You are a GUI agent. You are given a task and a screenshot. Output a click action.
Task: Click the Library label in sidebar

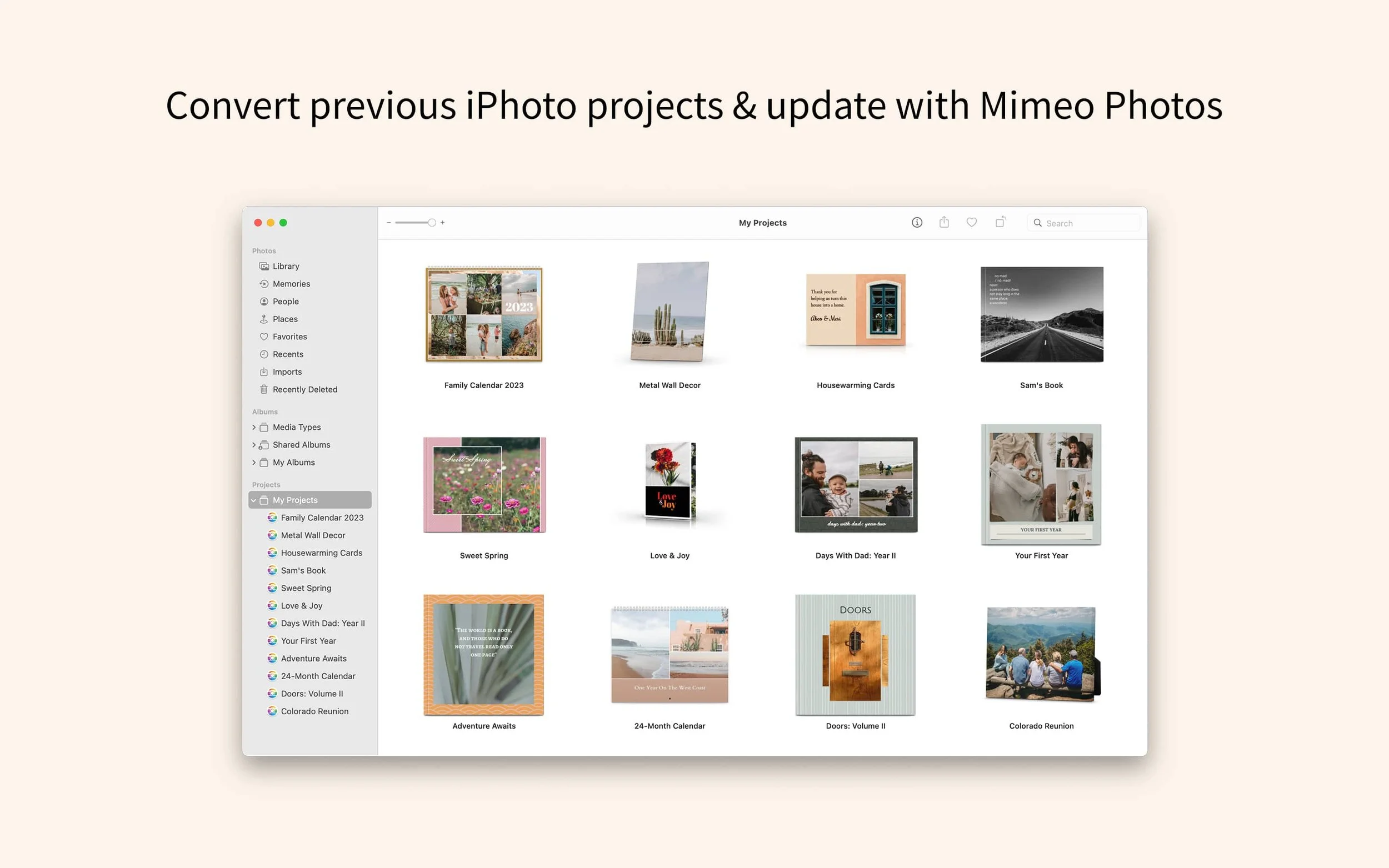[x=286, y=267]
